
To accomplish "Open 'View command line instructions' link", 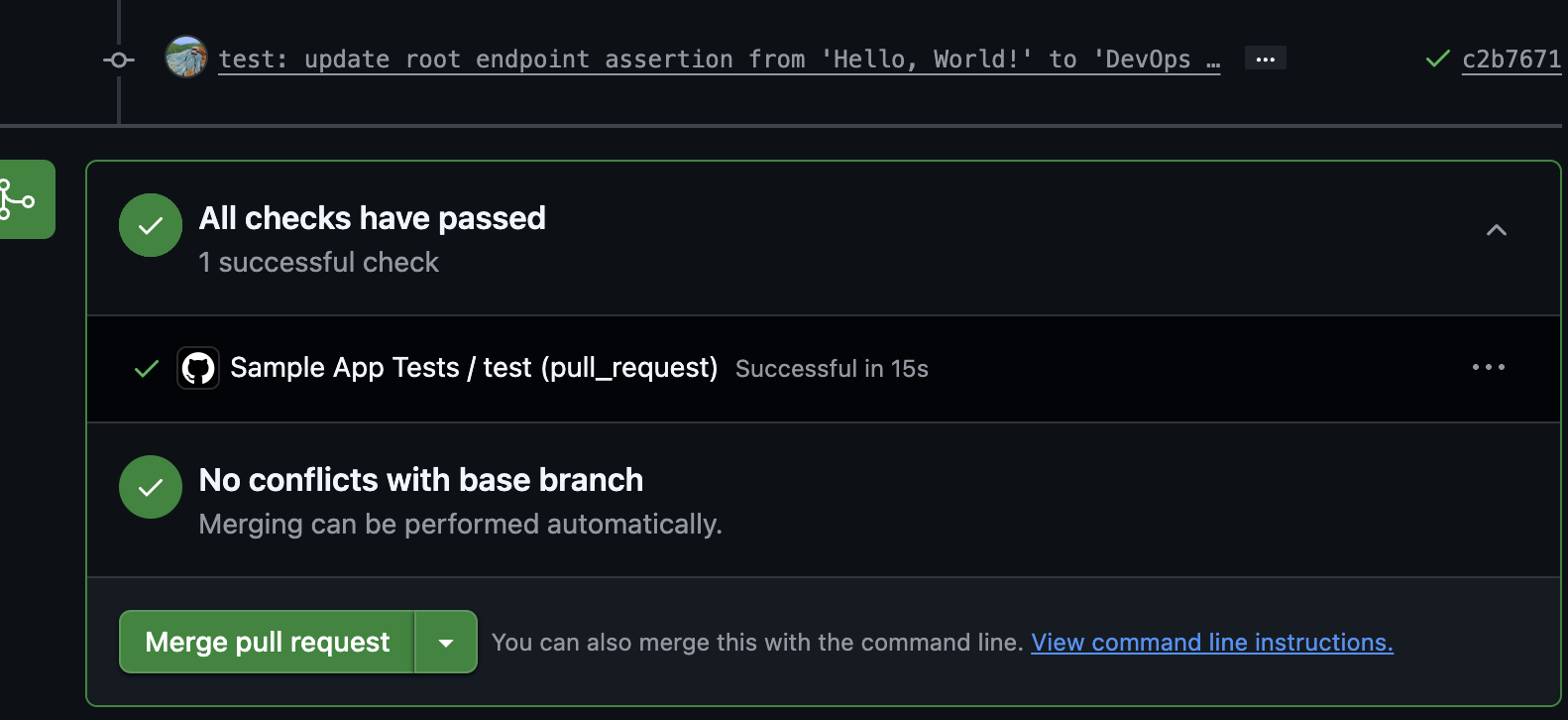I will click(1211, 643).
